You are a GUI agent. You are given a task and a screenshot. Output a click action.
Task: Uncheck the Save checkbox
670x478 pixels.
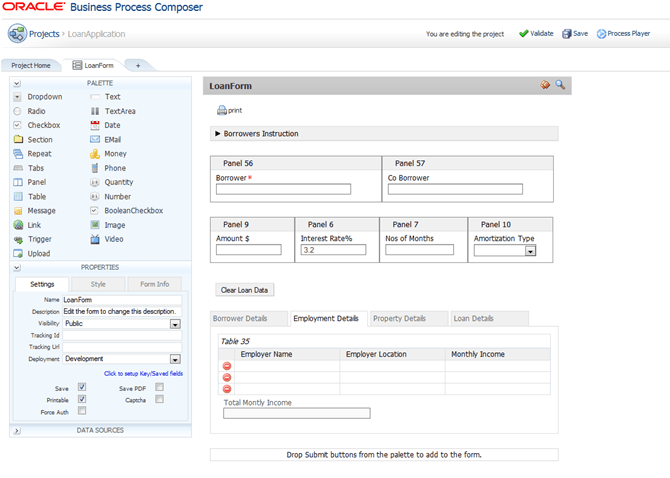[82, 387]
